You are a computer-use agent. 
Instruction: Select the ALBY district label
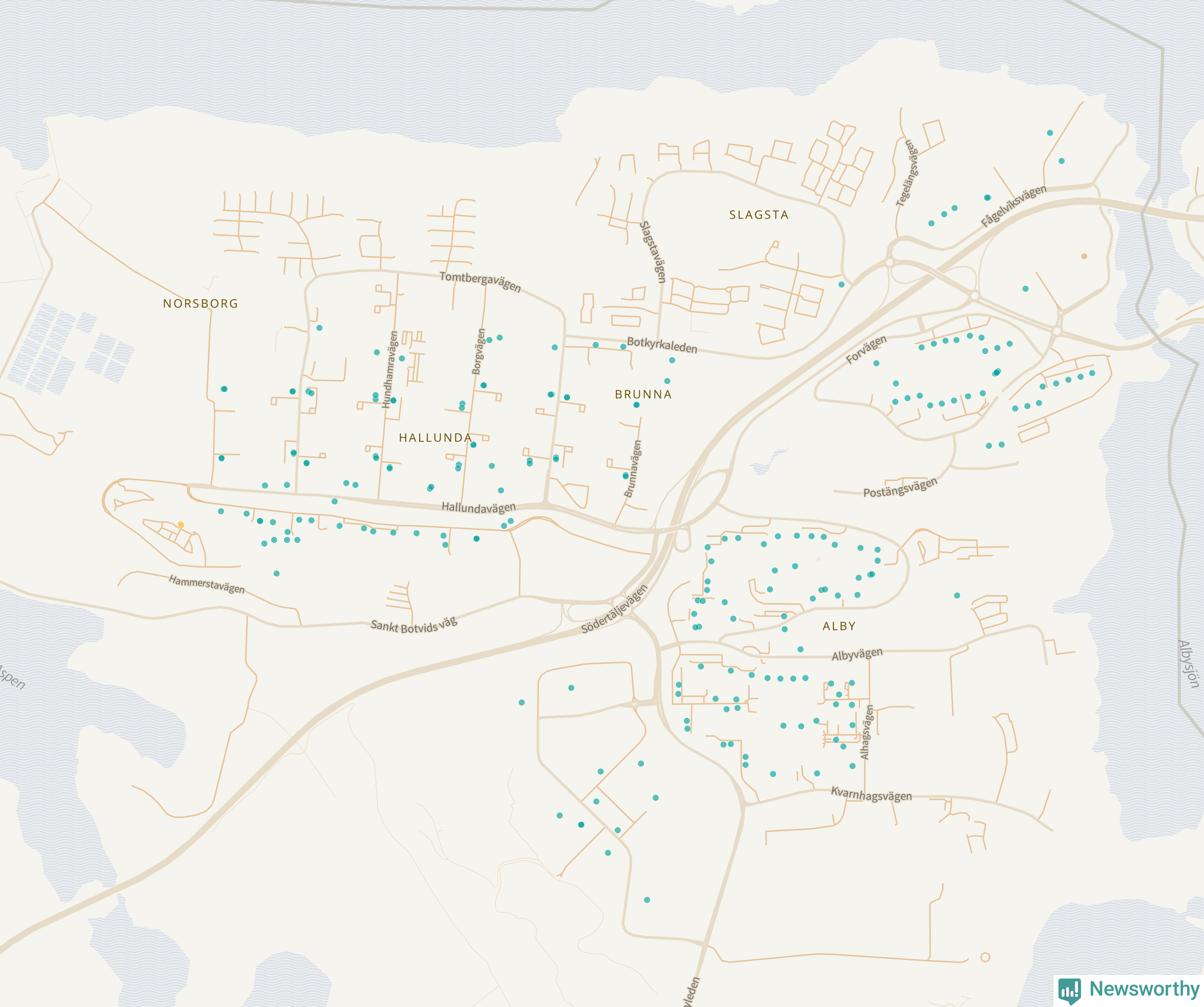(839, 627)
